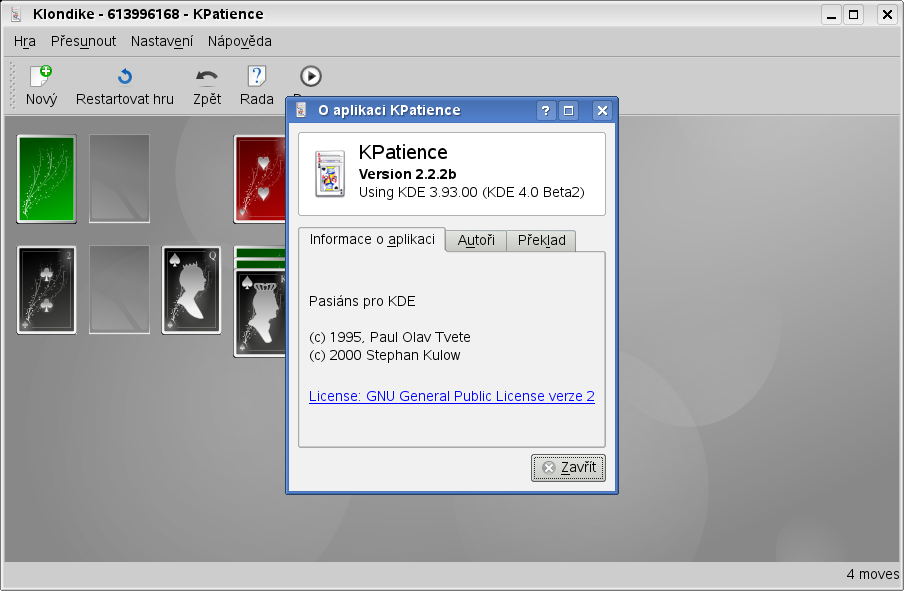Click the empty waste pile slot beside deck

pyautogui.click(x=119, y=179)
